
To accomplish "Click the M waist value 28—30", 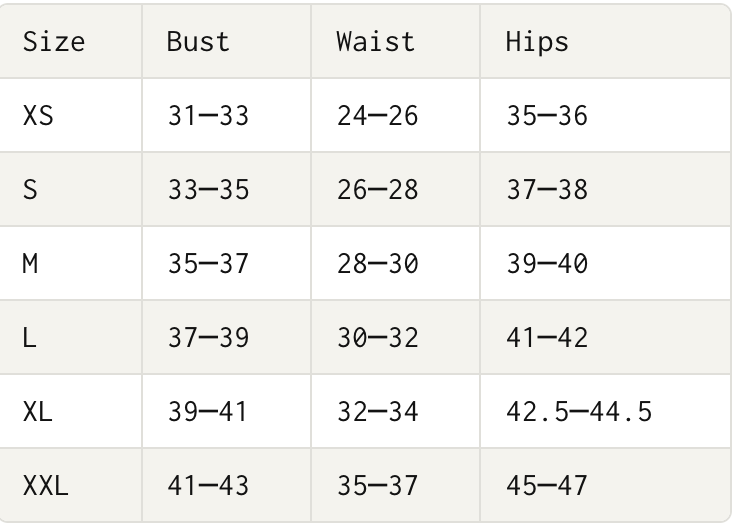I will 378,264.
